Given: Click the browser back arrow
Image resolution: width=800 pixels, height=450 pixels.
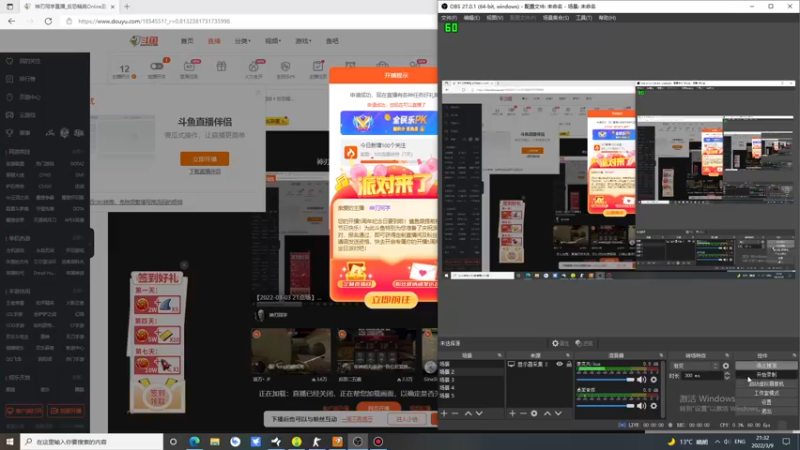Looking at the screenshot, I should [11, 21].
